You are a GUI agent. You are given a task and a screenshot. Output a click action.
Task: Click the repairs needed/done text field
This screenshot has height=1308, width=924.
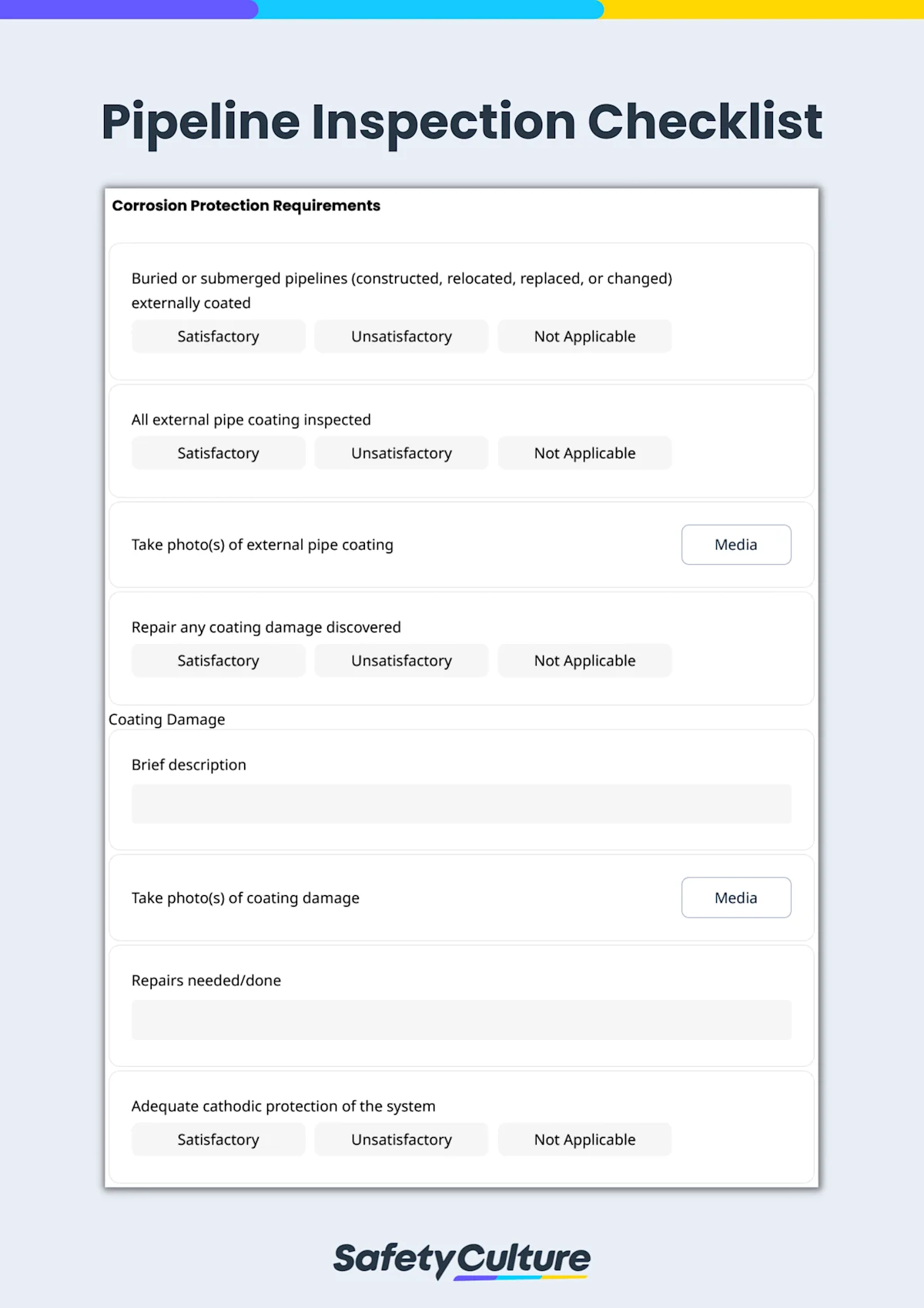pyautogui.click(x=461, y=1019)
